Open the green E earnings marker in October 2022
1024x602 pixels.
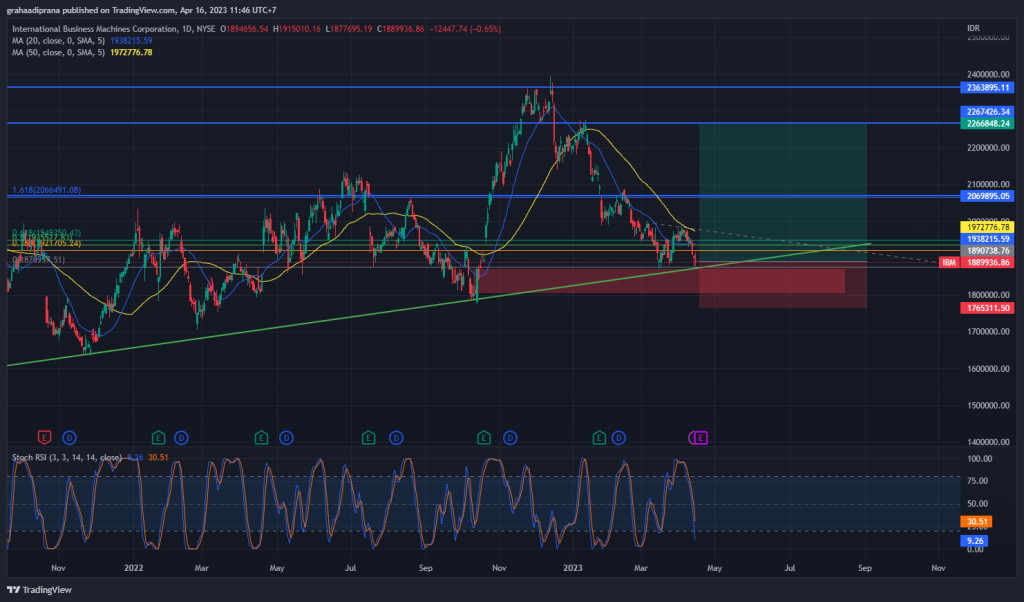(x=483, y=437)
